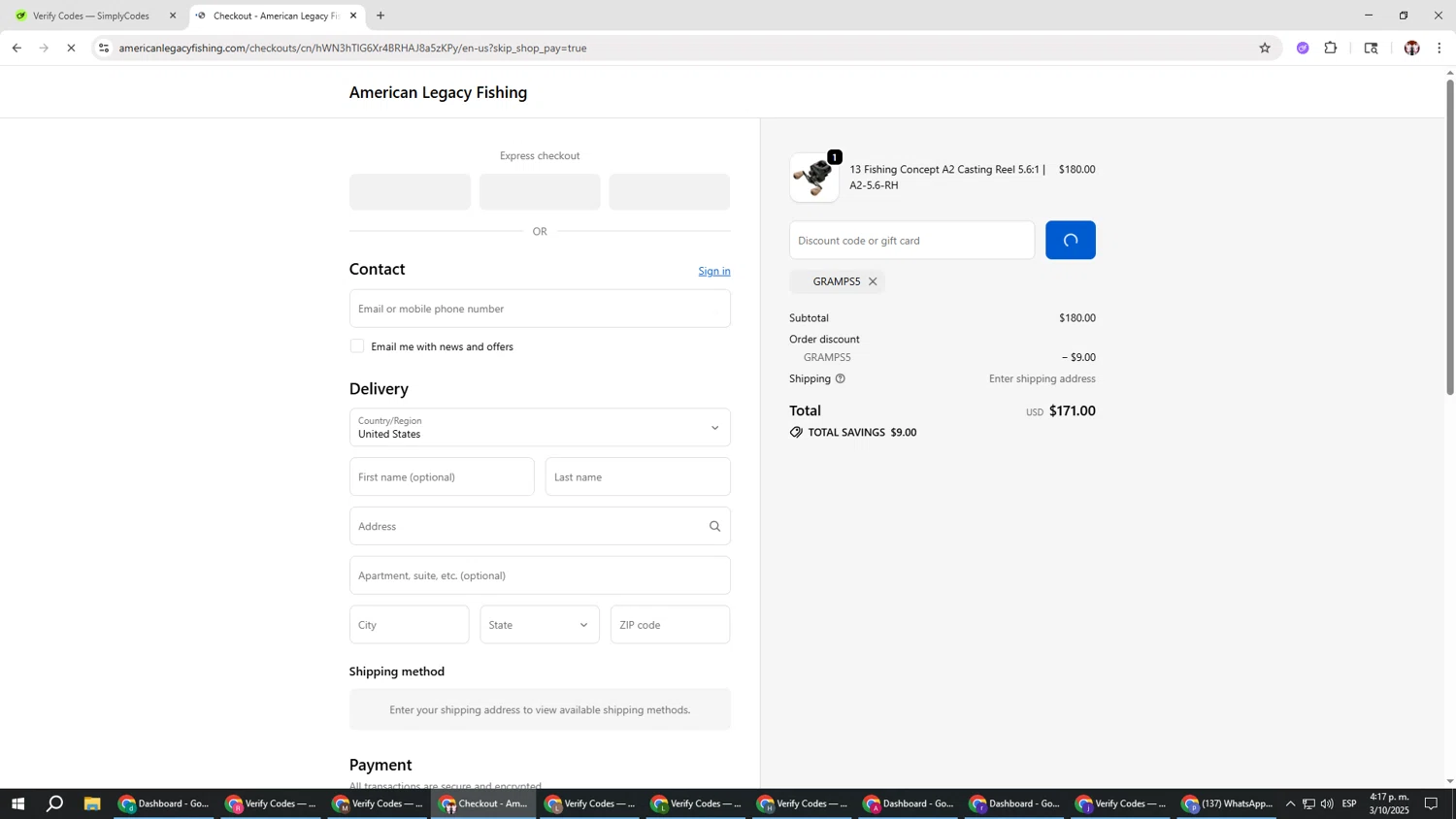Open the Windows Start menu
The width and height of the screenshot is (1456, 819).
17,803
